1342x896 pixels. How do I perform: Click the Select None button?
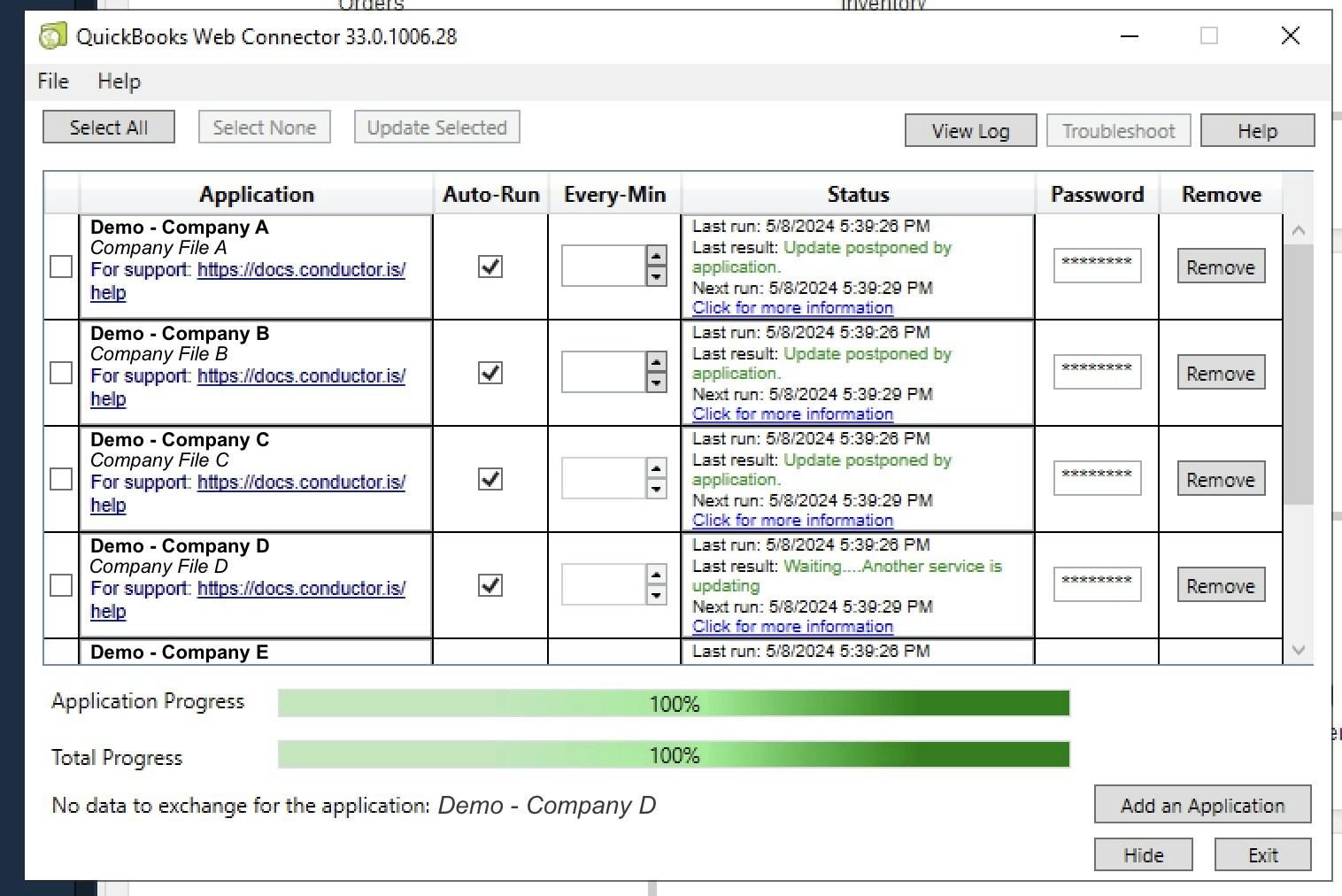265,127
